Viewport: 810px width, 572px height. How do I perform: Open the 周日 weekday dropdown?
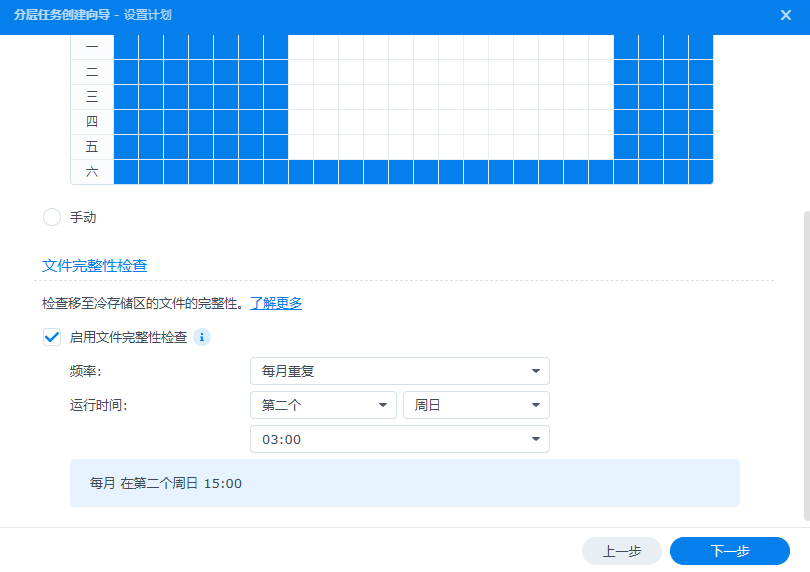476,405
